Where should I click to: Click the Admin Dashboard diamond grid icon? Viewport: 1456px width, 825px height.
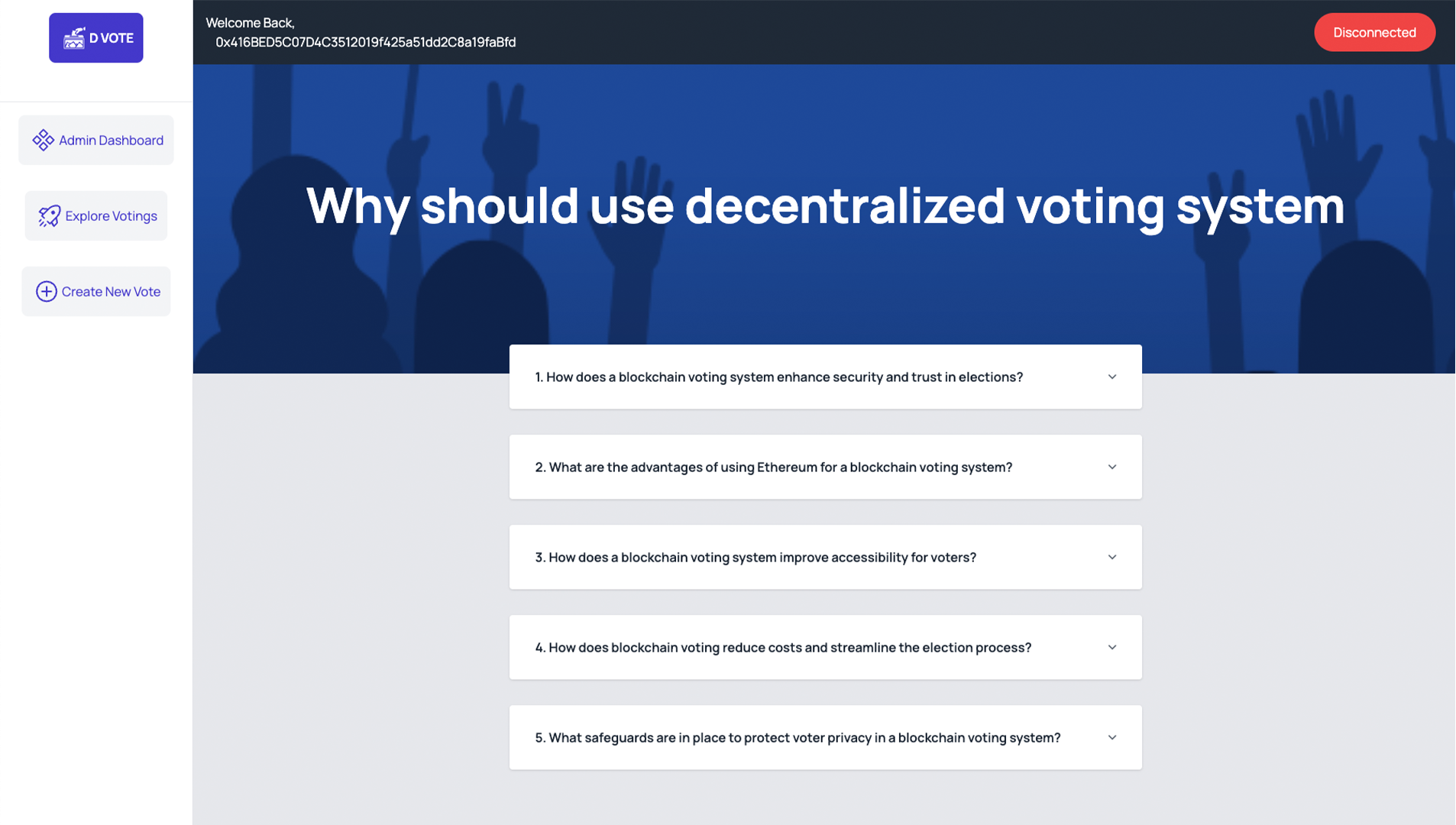(44, 140)
